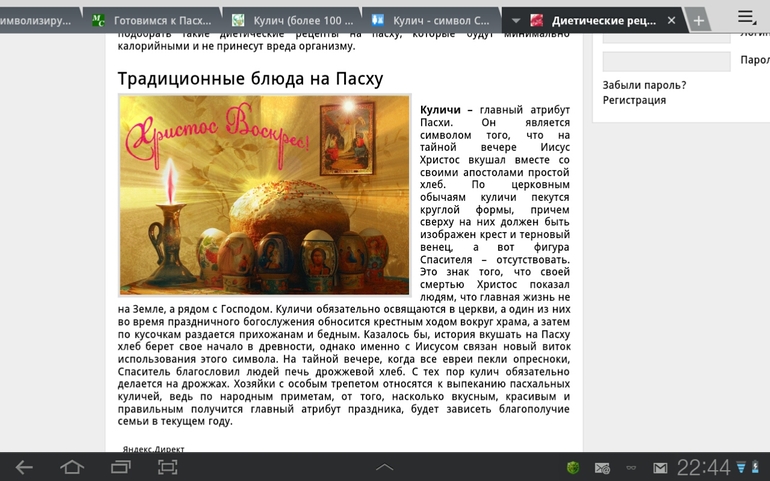Click the Забыли пароль? link

coord(644,85)
